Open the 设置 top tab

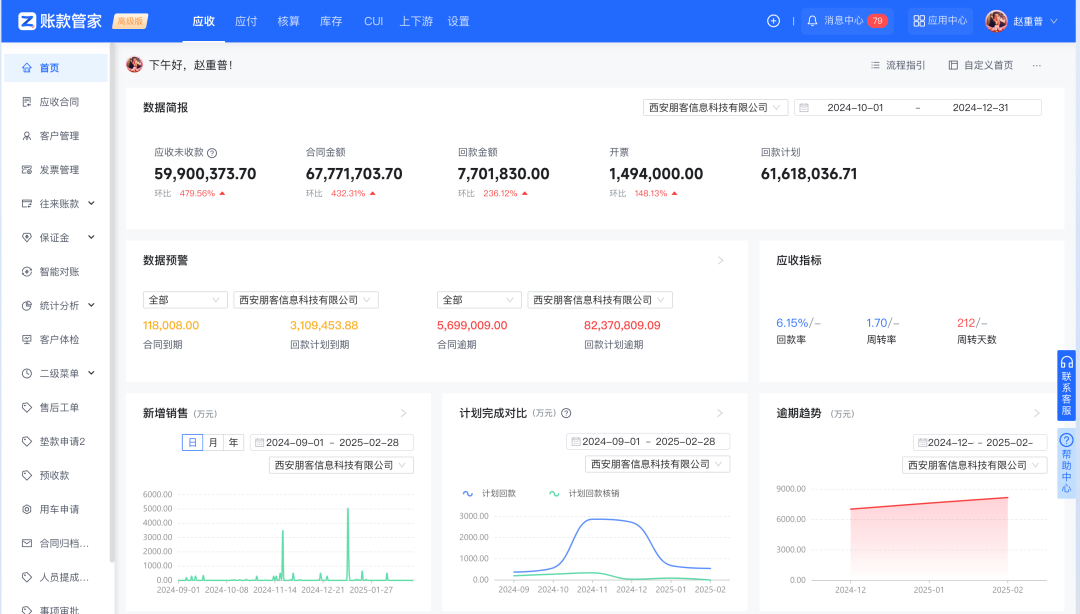(459, 21)
